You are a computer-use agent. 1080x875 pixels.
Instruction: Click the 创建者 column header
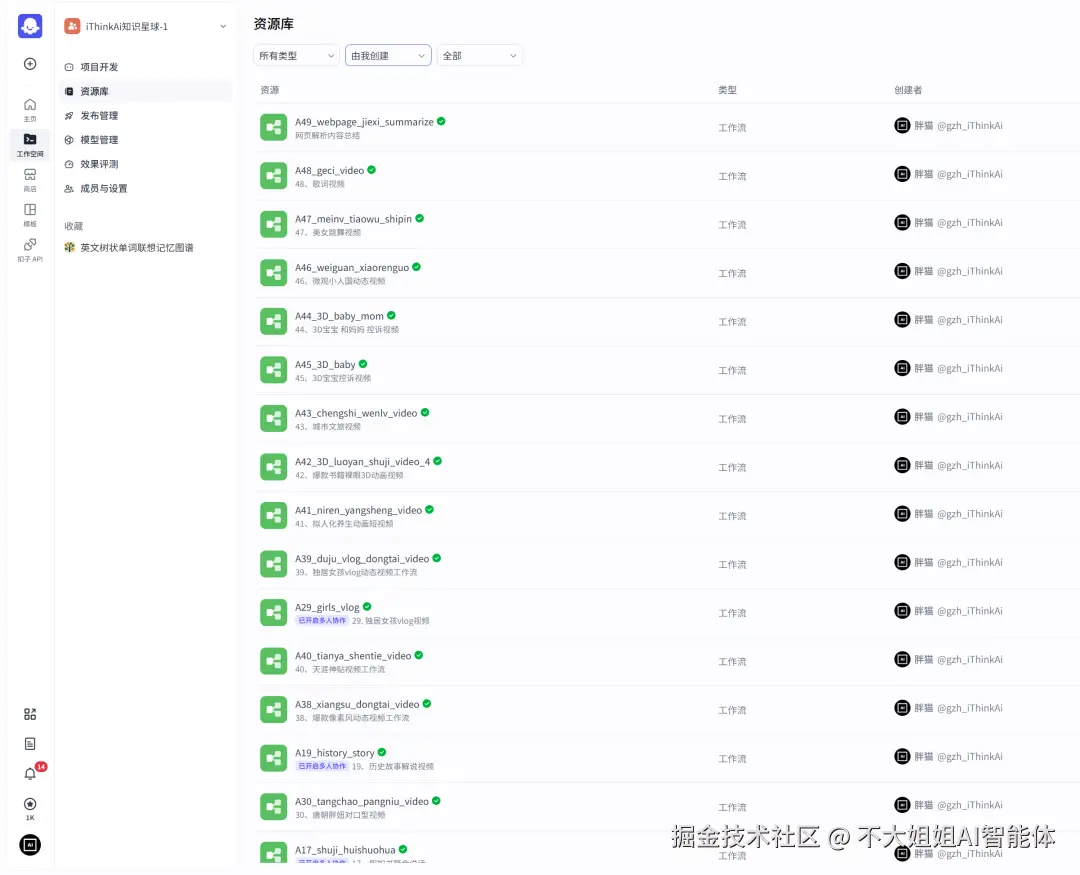[908, 90]
